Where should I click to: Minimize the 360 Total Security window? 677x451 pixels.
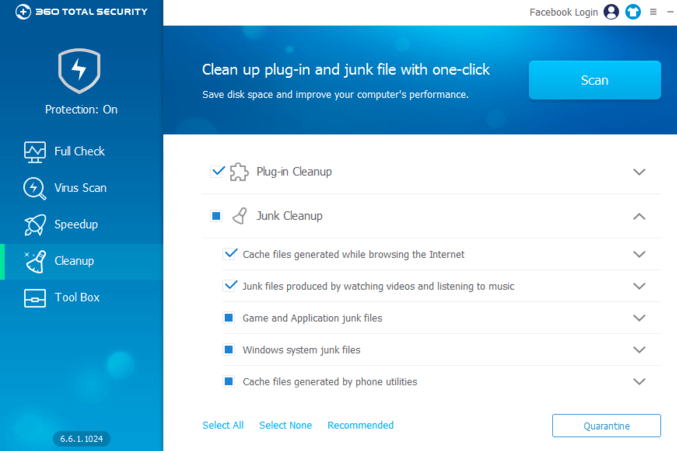(x=670, y=12)
